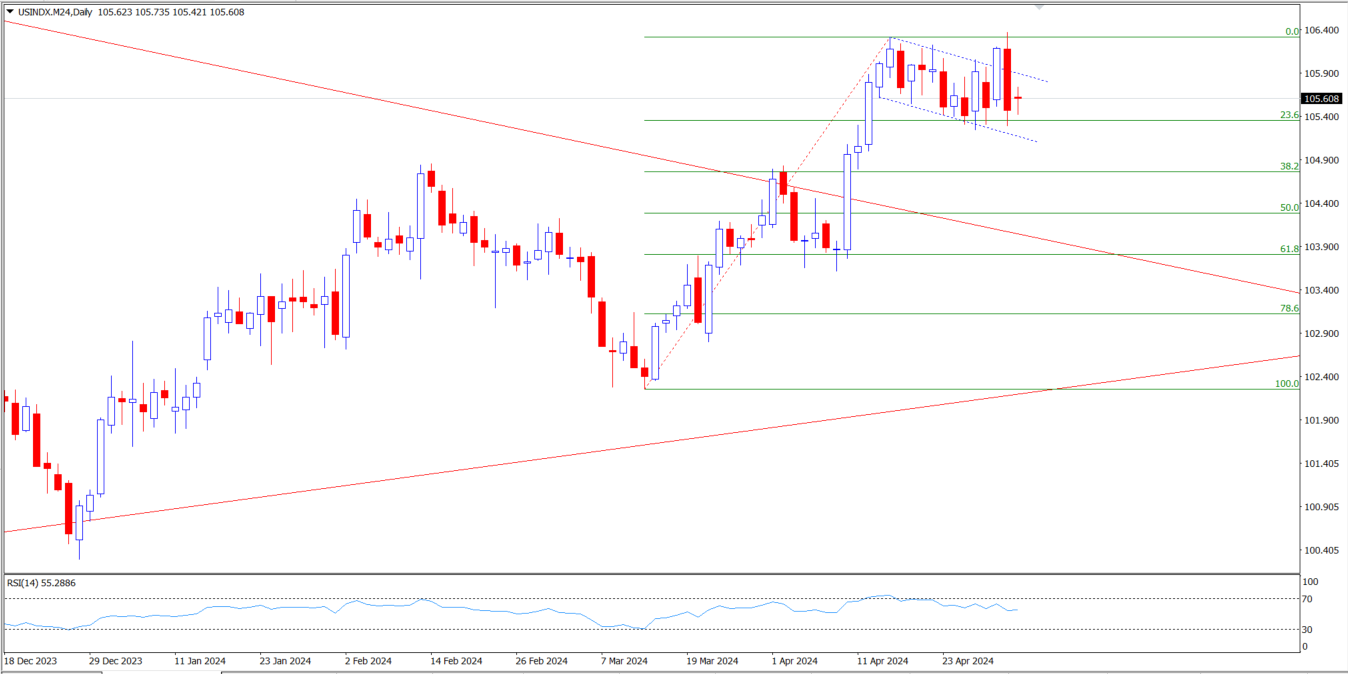
Task: Click the 104.400 price scale value
Action: tap(1322, 204)
